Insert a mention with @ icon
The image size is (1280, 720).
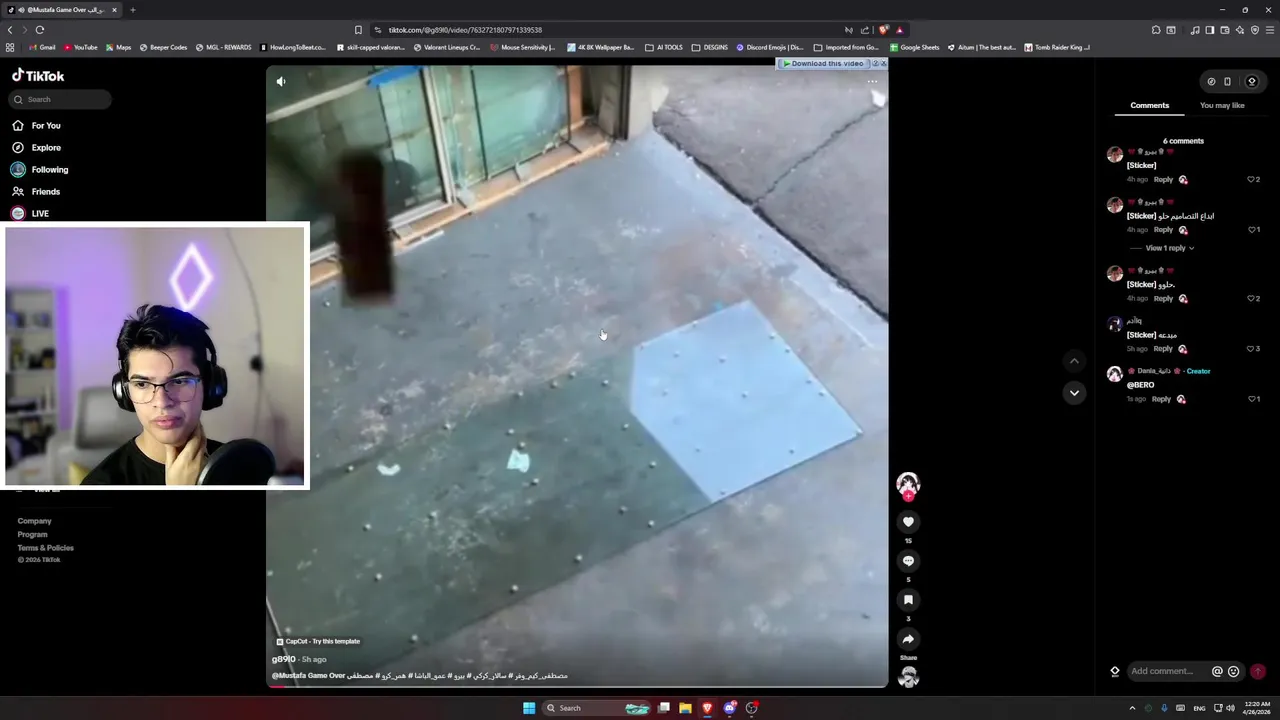pyautogui.click(x=1217, y=672)
